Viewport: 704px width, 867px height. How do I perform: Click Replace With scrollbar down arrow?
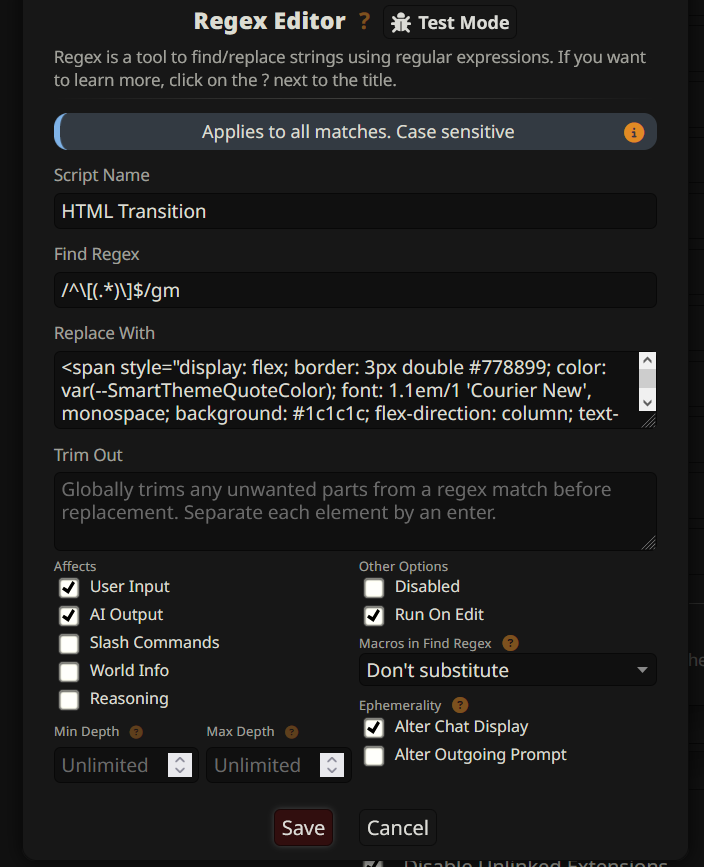click(x=647, y=403)
